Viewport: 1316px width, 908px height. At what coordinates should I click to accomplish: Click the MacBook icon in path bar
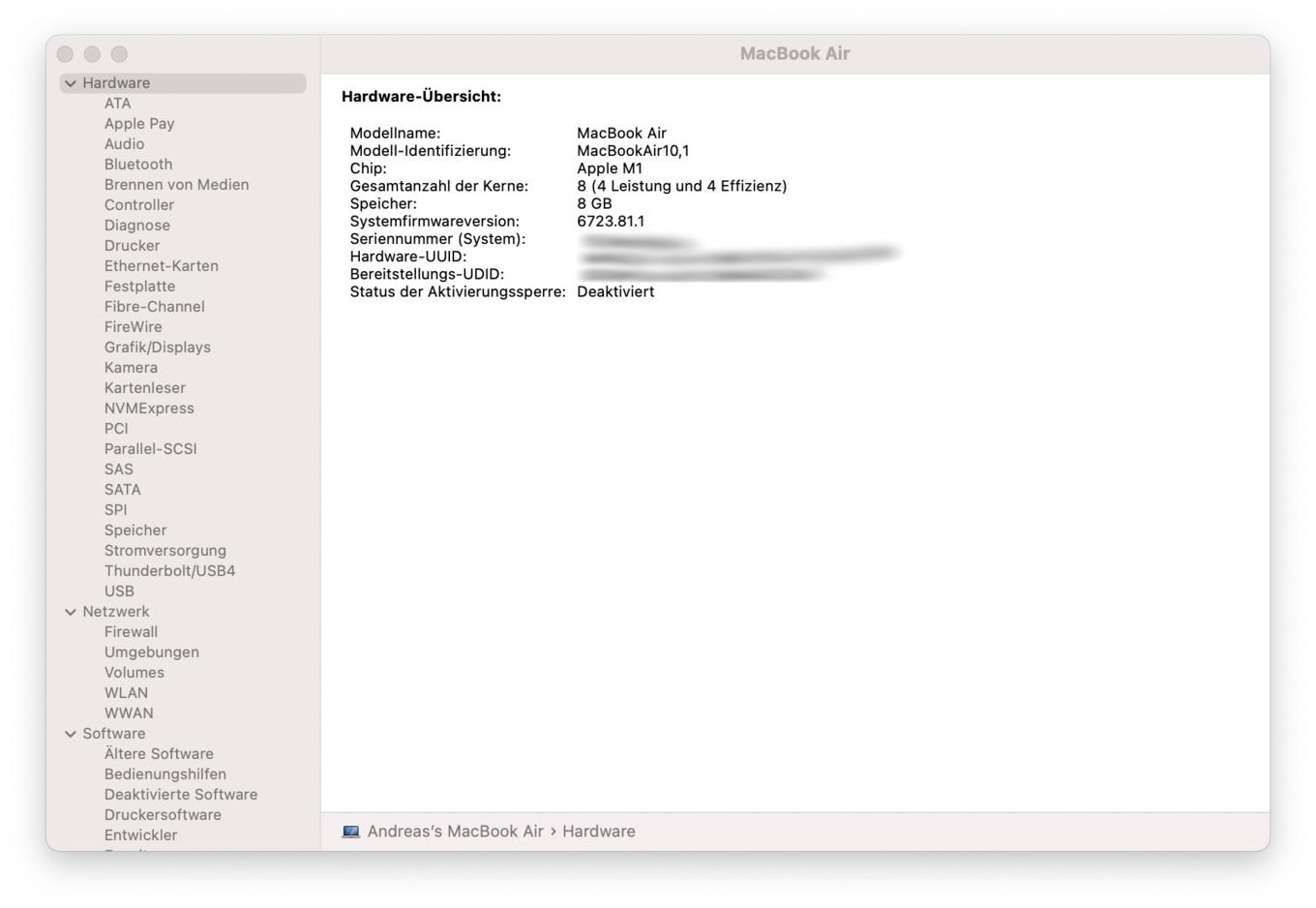coord(351,832)
